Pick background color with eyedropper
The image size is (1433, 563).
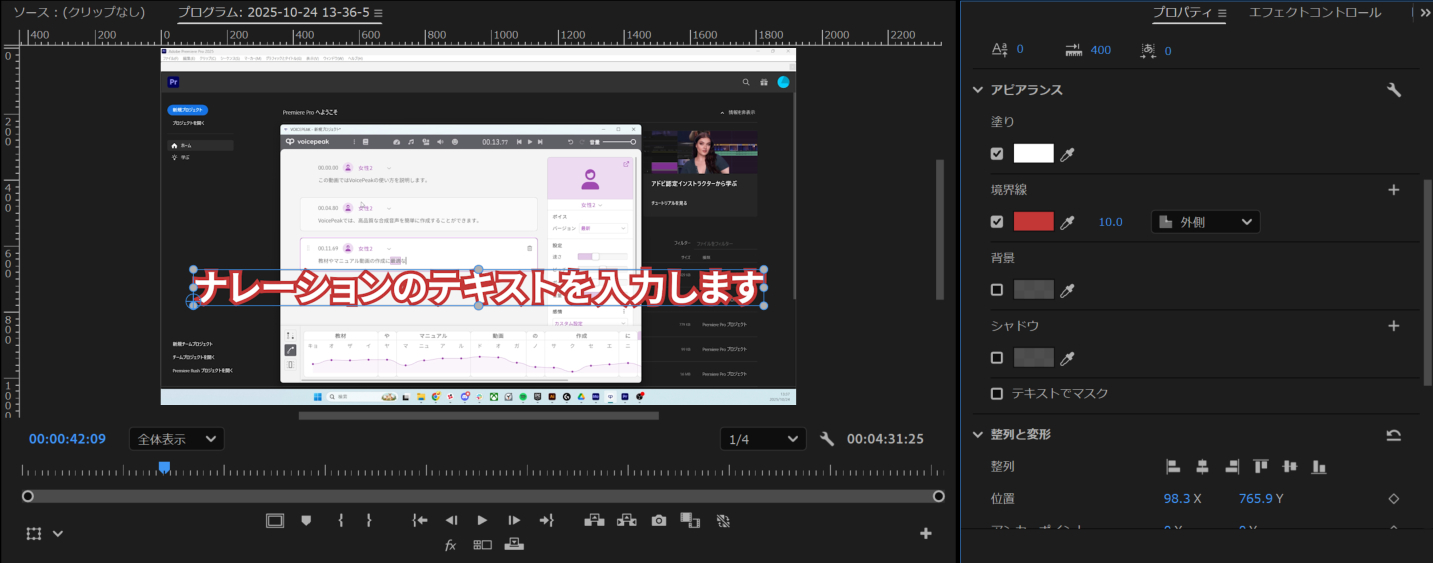[x=1068, y=290]
